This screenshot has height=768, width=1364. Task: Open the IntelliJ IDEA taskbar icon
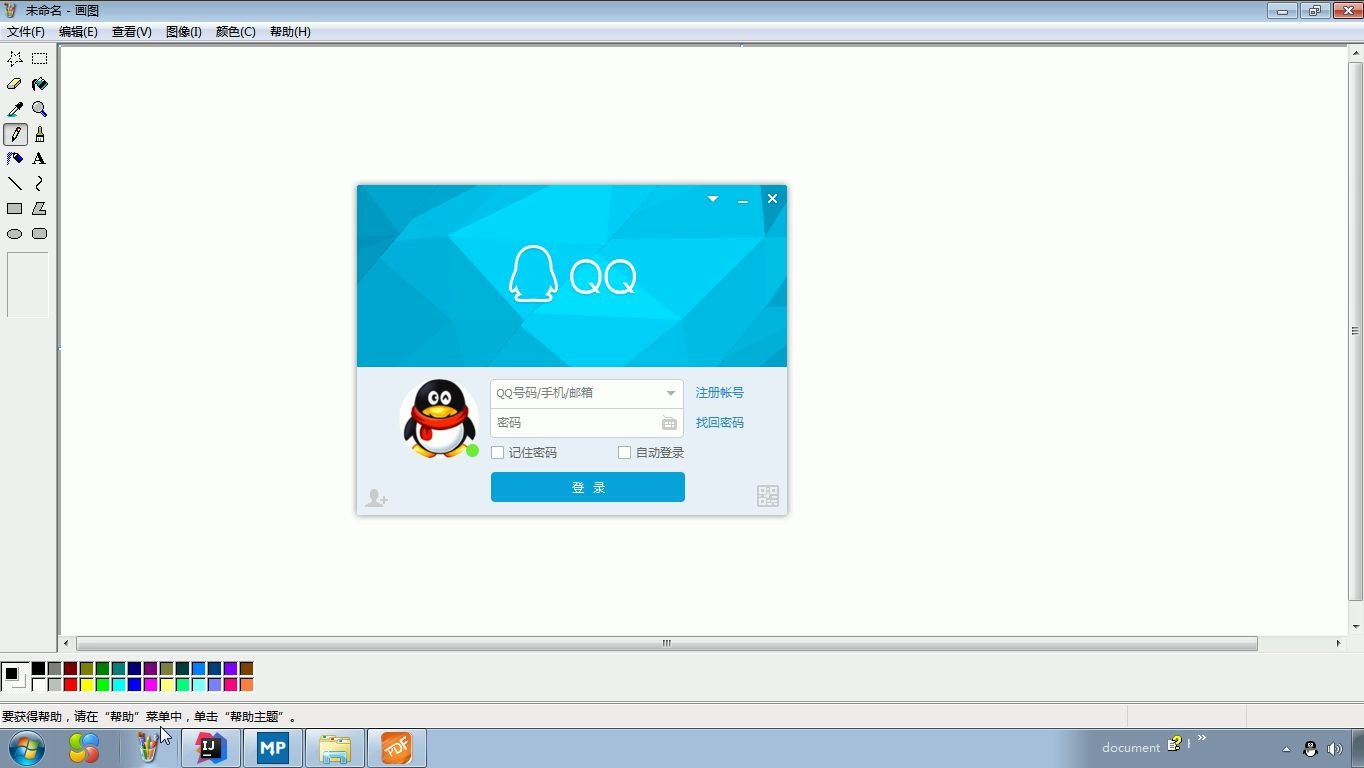(x=211, y=748)
